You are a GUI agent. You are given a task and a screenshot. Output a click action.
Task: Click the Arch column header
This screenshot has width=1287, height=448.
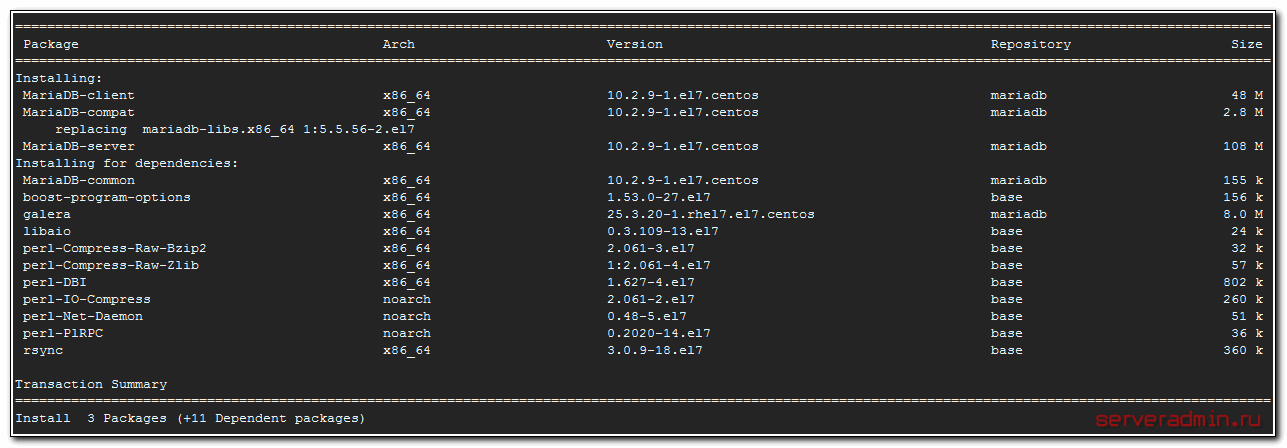(x=398, y=44)
